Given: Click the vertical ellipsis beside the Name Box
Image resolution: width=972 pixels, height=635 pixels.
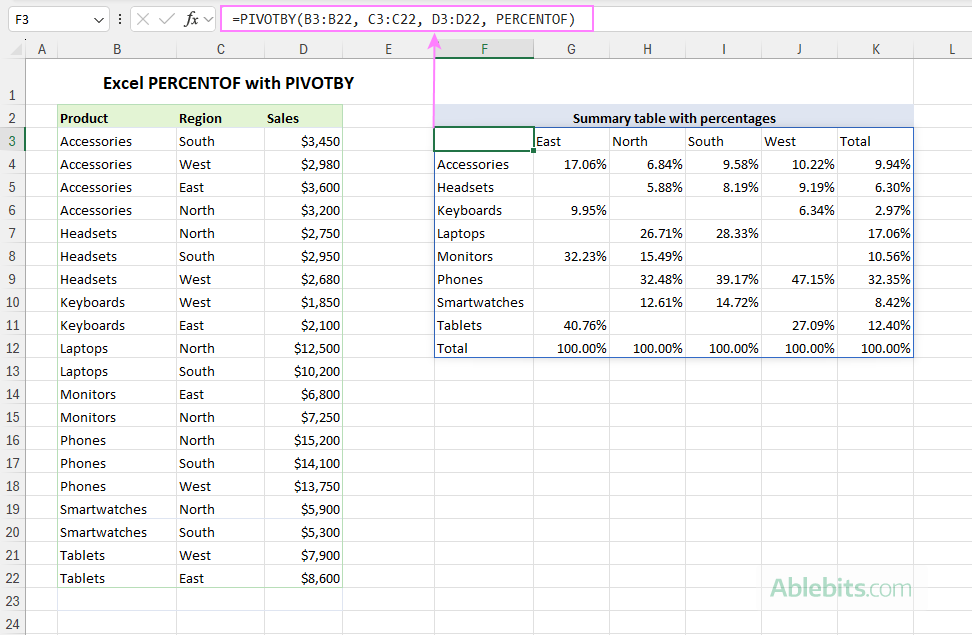Looking at the screenshot, I should pyautogui.click(x=120, y=19).
